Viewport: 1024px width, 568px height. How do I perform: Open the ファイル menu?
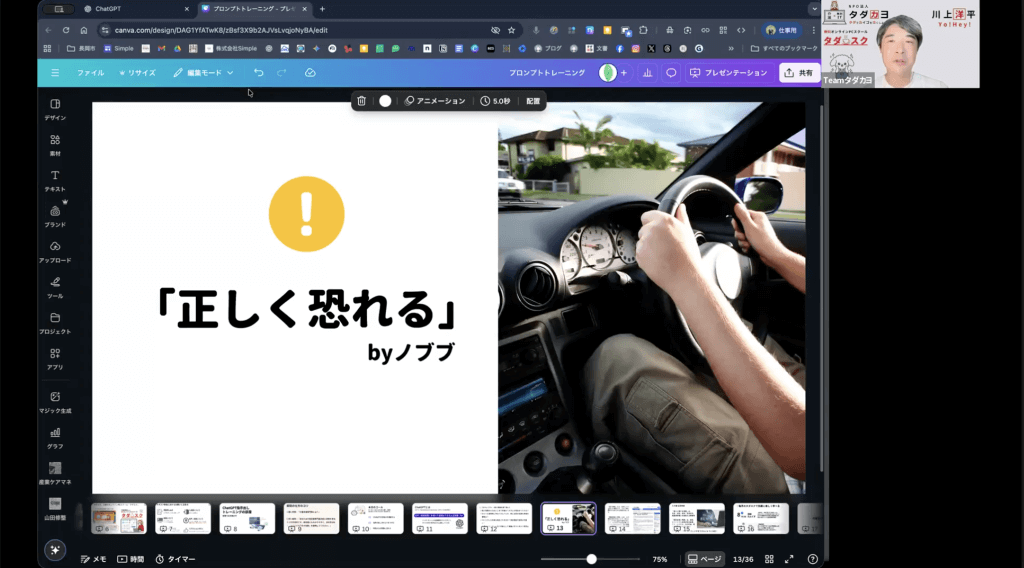[x=90, y=73]
